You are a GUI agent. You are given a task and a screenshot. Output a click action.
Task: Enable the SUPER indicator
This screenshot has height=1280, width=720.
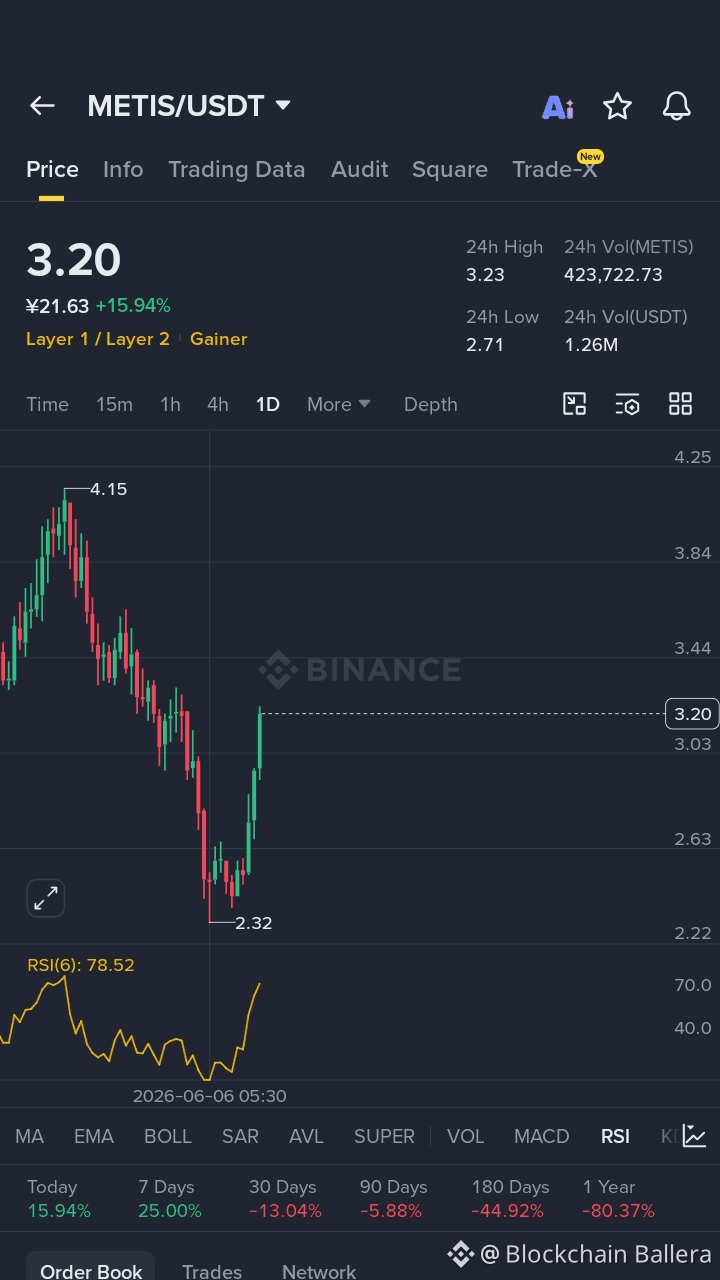(384, 1136)
